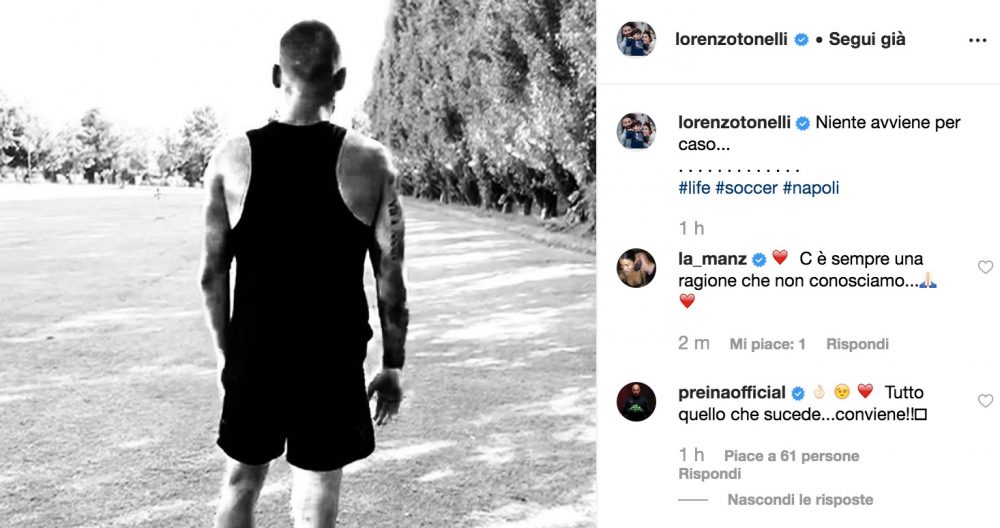Show who liked: Piace a 61 persone
1000x528 pixels.
click(x=791, y=456)
